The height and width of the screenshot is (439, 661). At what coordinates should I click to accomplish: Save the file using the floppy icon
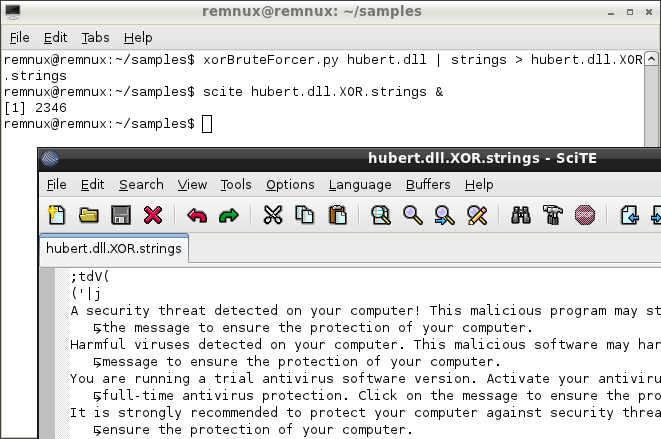pos(121,215)
